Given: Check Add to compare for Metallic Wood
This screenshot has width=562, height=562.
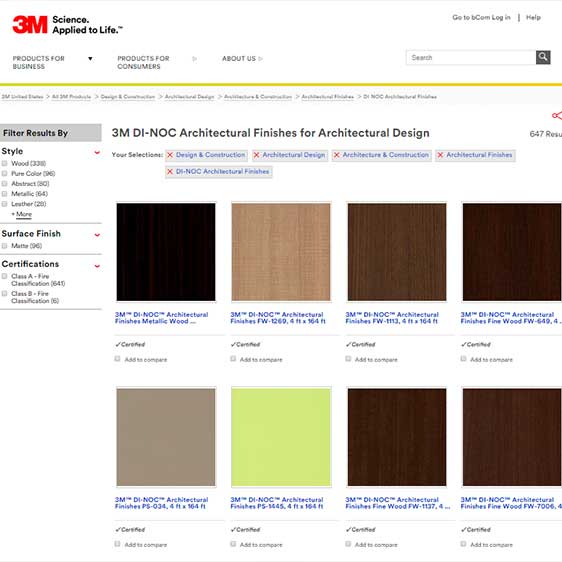Looking at the screenshot, I should coord(118,359).
